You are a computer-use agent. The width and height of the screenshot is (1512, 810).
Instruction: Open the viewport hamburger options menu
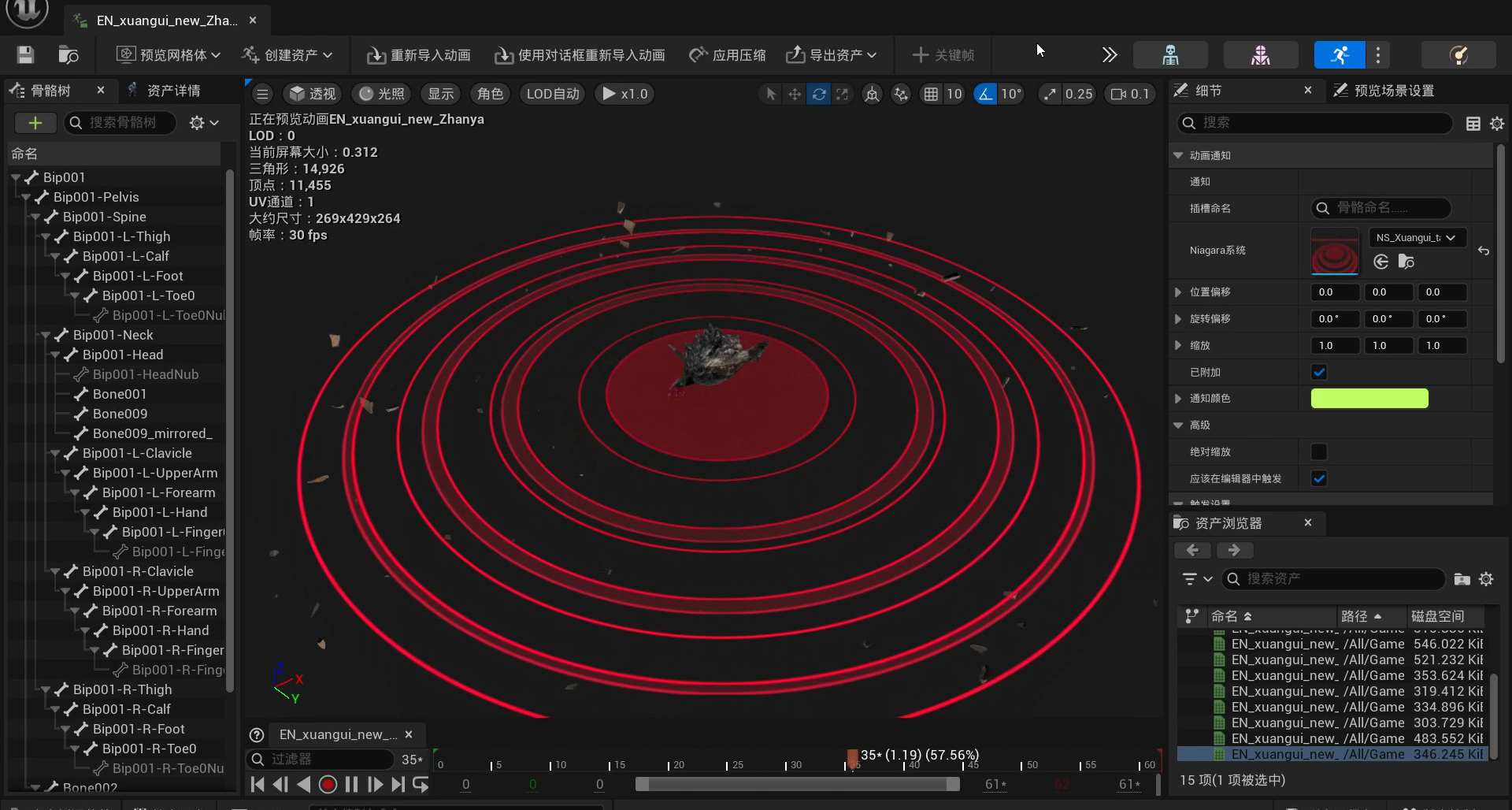pos(263,95)
